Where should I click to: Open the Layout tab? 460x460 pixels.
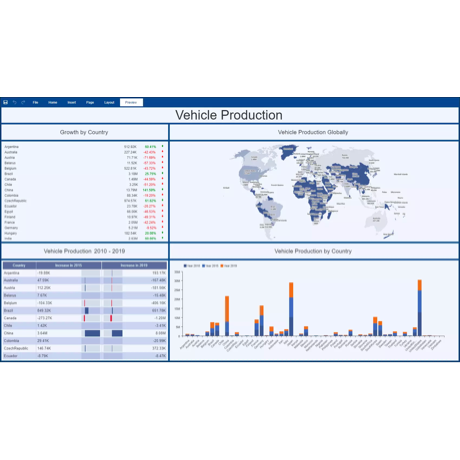pos(109,102)
